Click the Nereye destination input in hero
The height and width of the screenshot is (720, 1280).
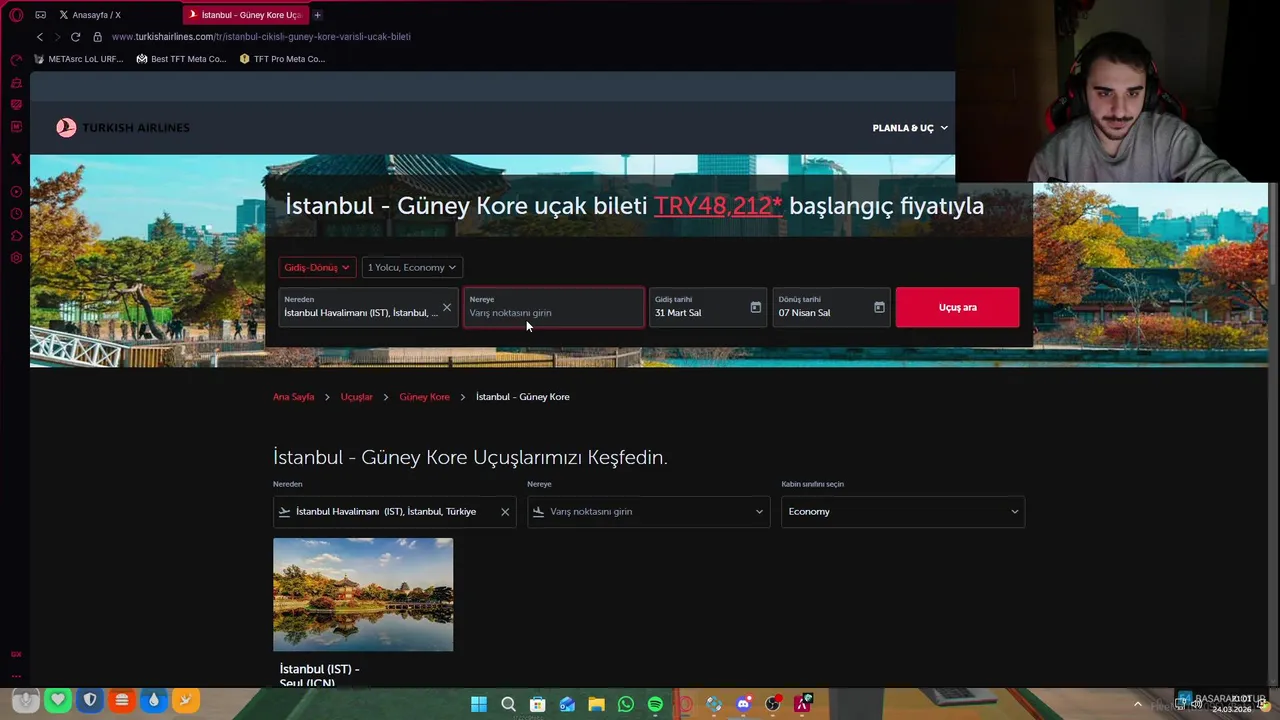click(554, 307)
